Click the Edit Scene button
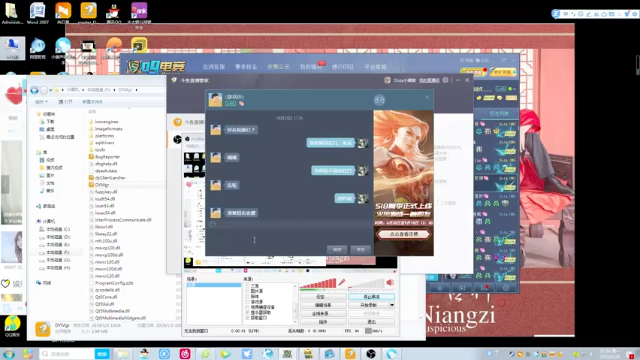Image resolution: width=640 pixels, height=360 pixels. pos(323,305)
